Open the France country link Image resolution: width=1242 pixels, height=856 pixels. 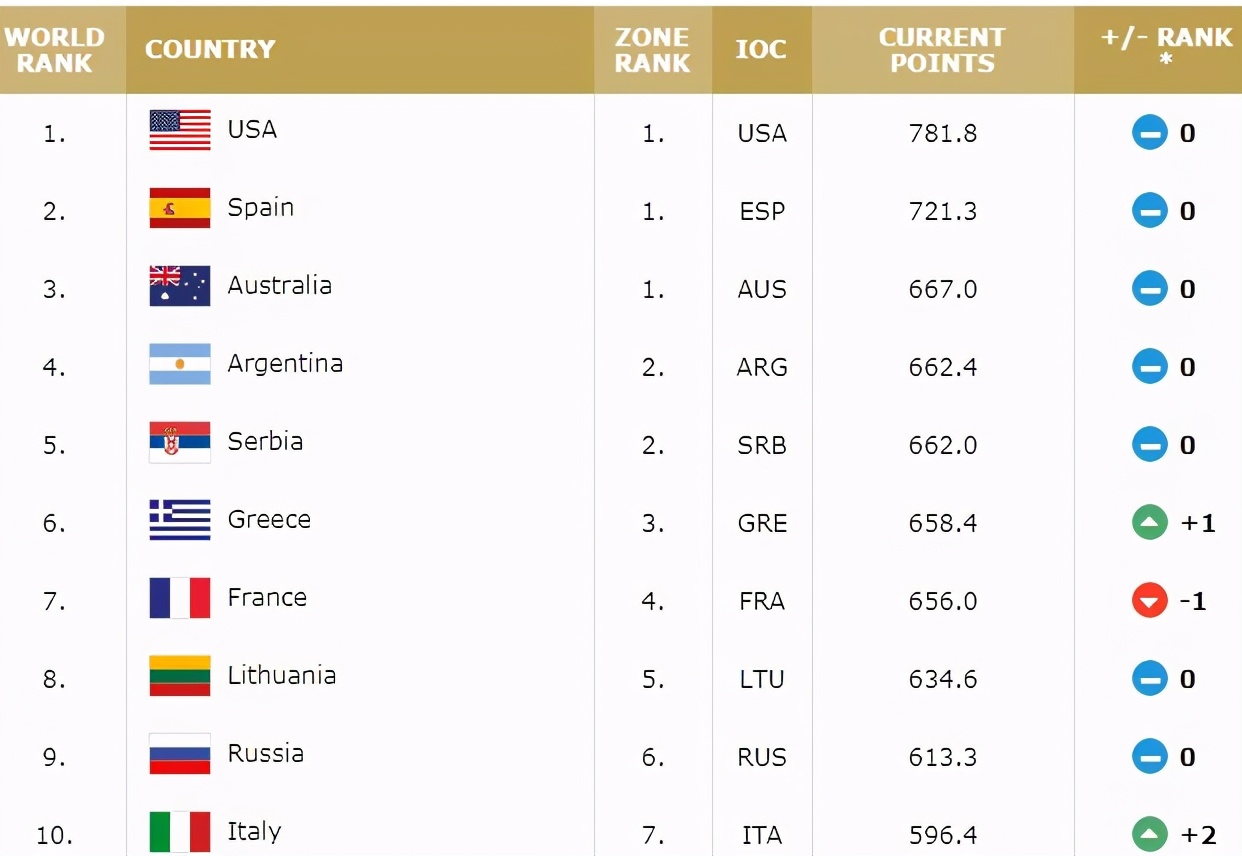267,598
